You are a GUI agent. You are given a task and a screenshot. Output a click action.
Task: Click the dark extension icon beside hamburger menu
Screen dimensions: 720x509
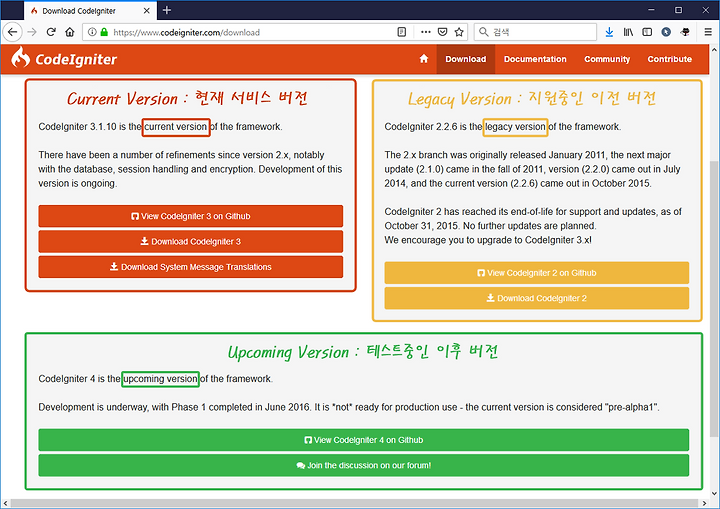point(685,32)
